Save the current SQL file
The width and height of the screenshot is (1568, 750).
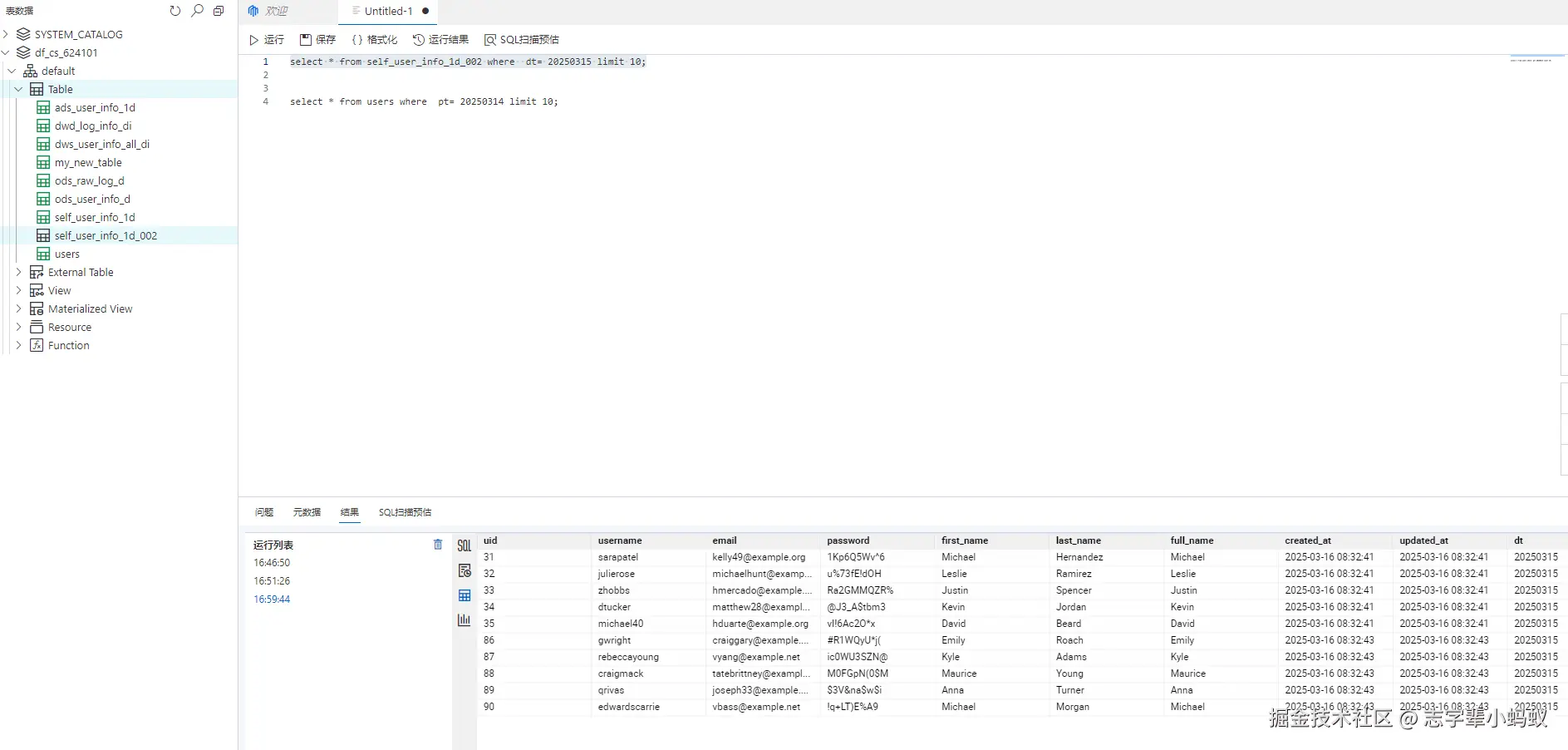coord(318,40)
